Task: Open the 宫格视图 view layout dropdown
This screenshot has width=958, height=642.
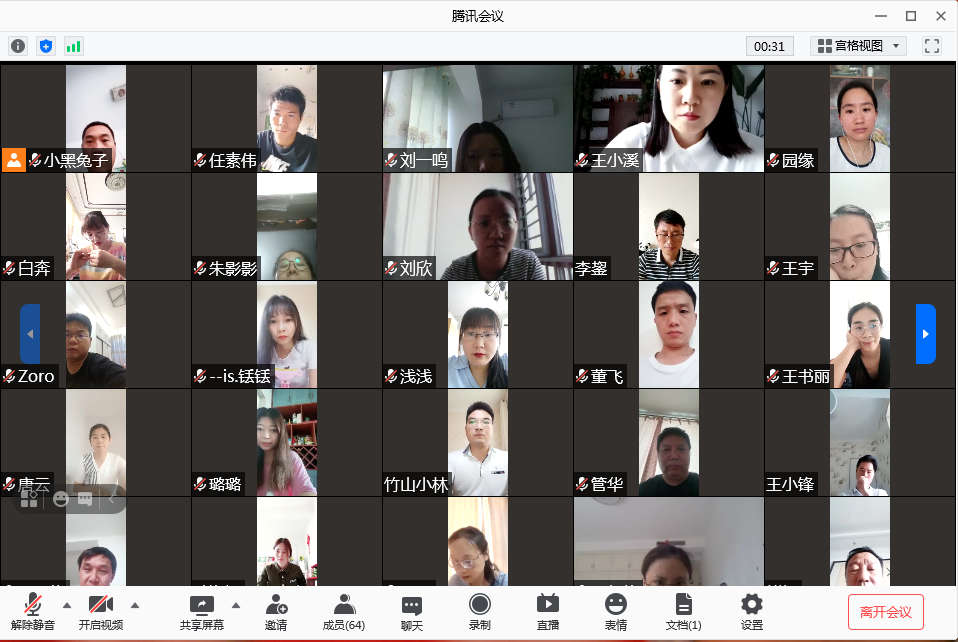Action: 857,46
